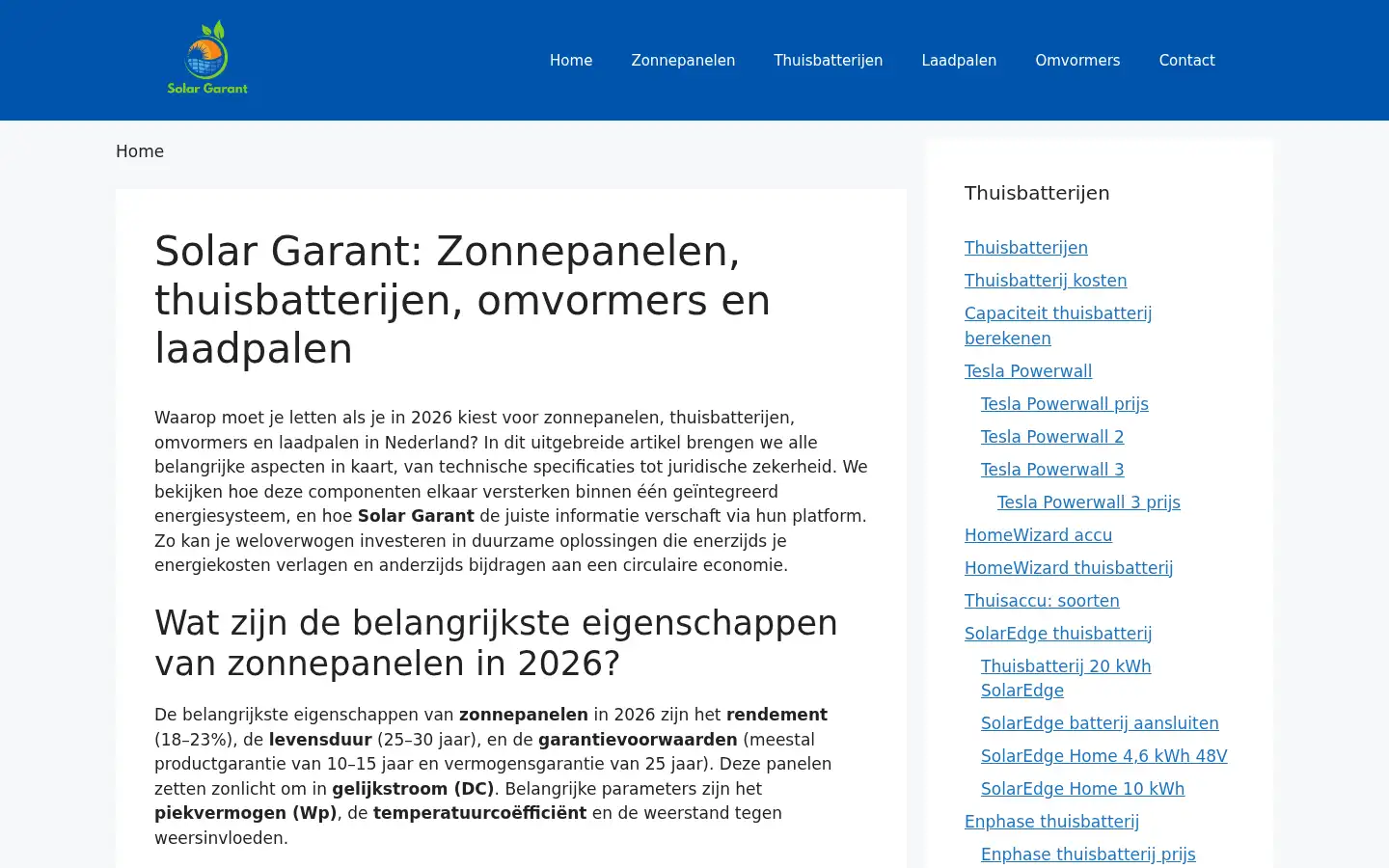
Task: Click the bold 'gelijkstroom (DC)' text
Action: tap(413, 789)
